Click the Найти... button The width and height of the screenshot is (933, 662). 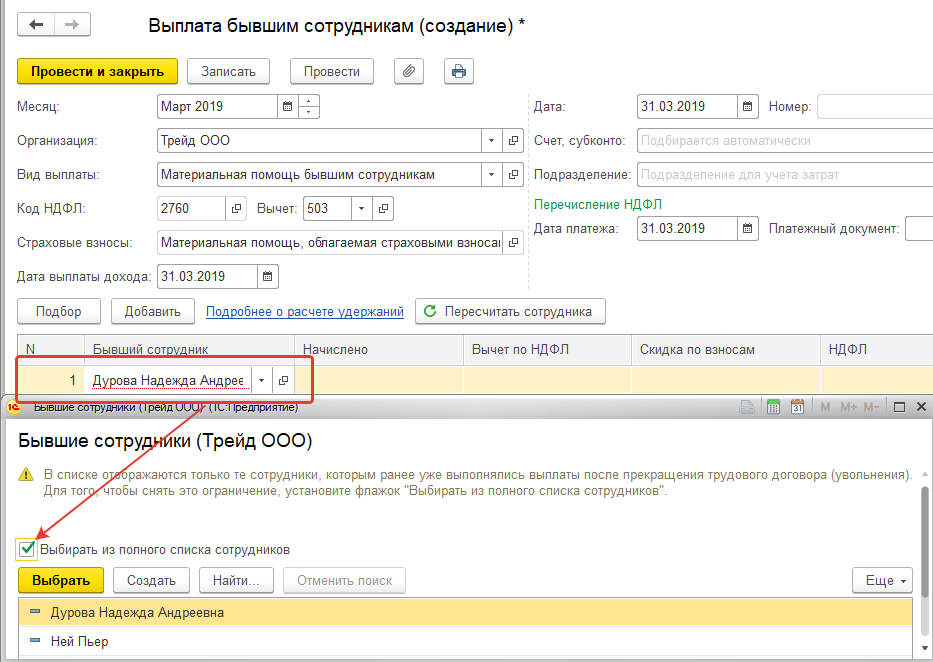(x=236, y=581)
